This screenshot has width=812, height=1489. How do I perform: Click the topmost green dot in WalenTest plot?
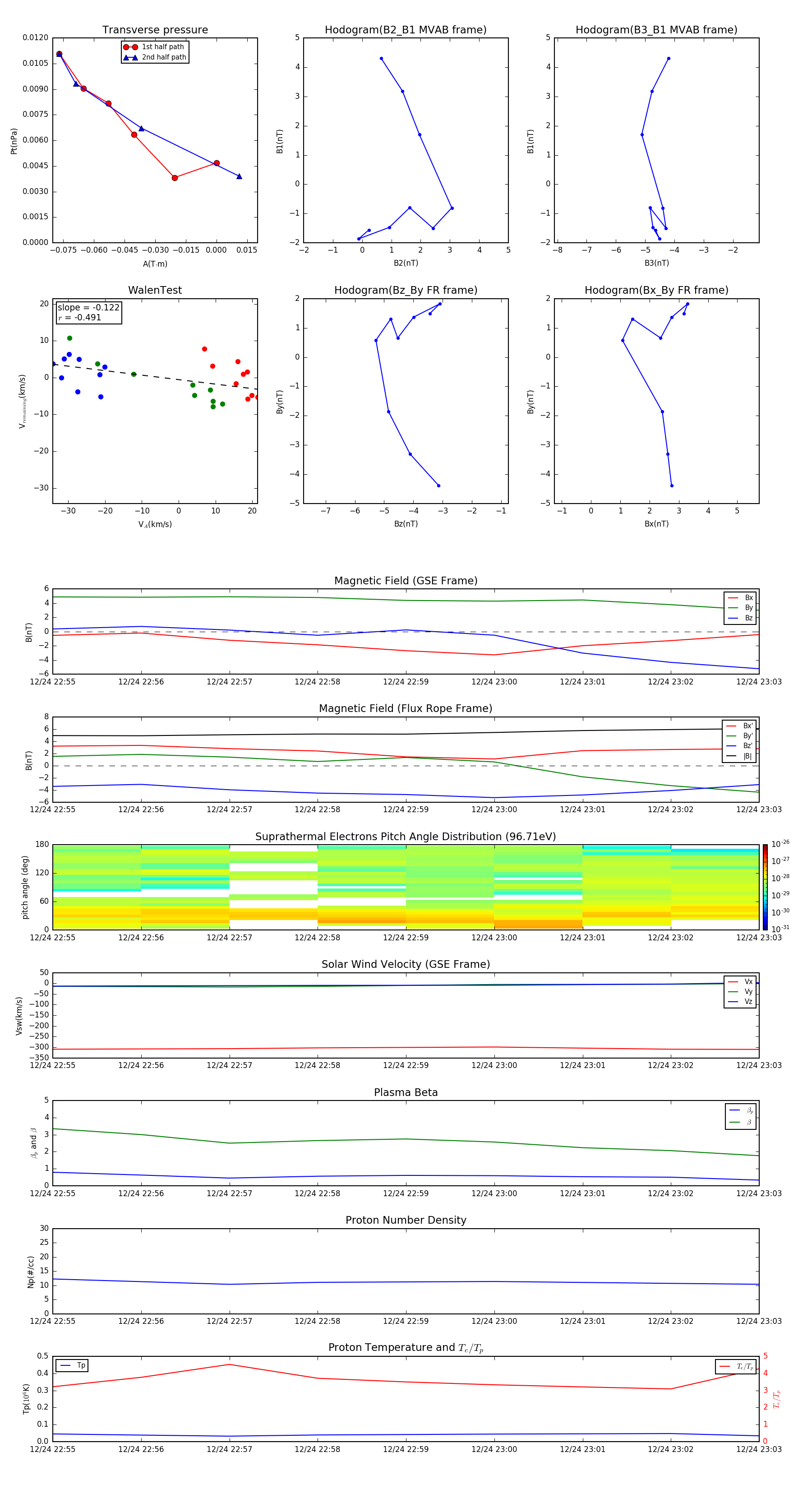(69, 338)
